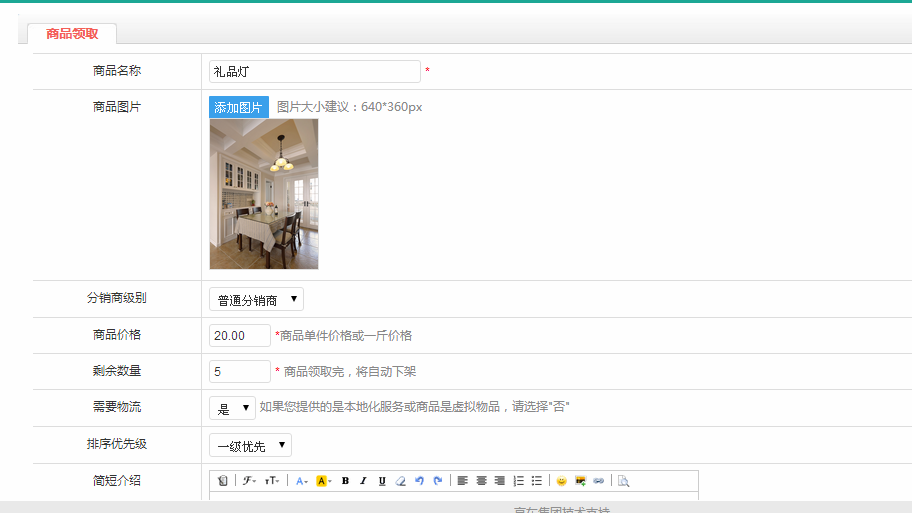Insert image using editor picture icon

pyautogui.click(x=580, y=481)
